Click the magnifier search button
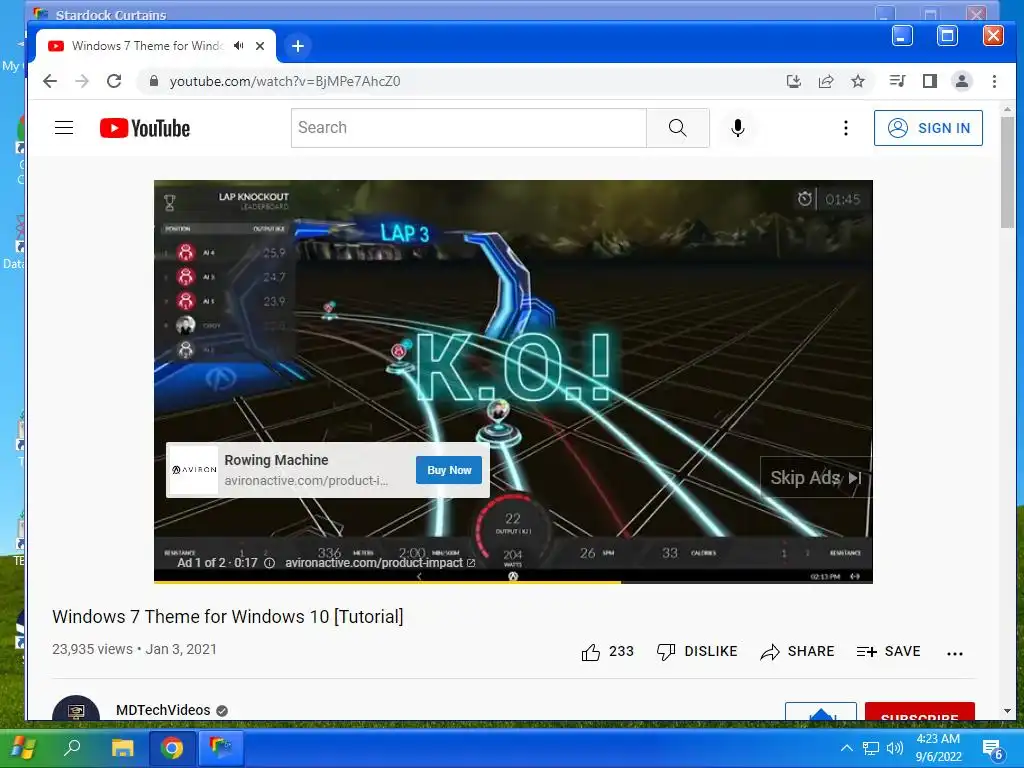Viewport: 1024px width, 768px height. [x=678, y=128]
